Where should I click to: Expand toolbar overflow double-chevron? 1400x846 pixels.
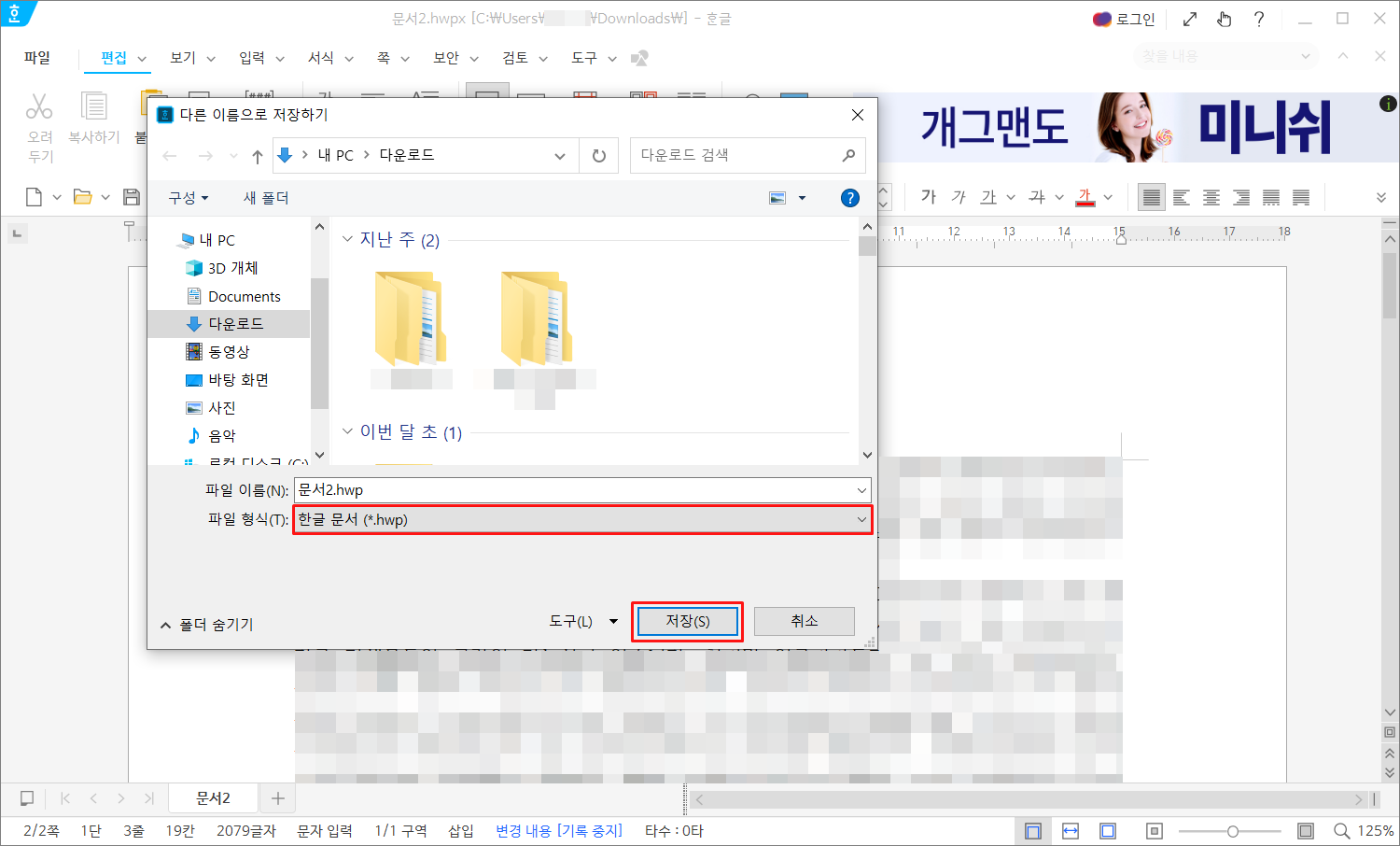[1381, 197]
